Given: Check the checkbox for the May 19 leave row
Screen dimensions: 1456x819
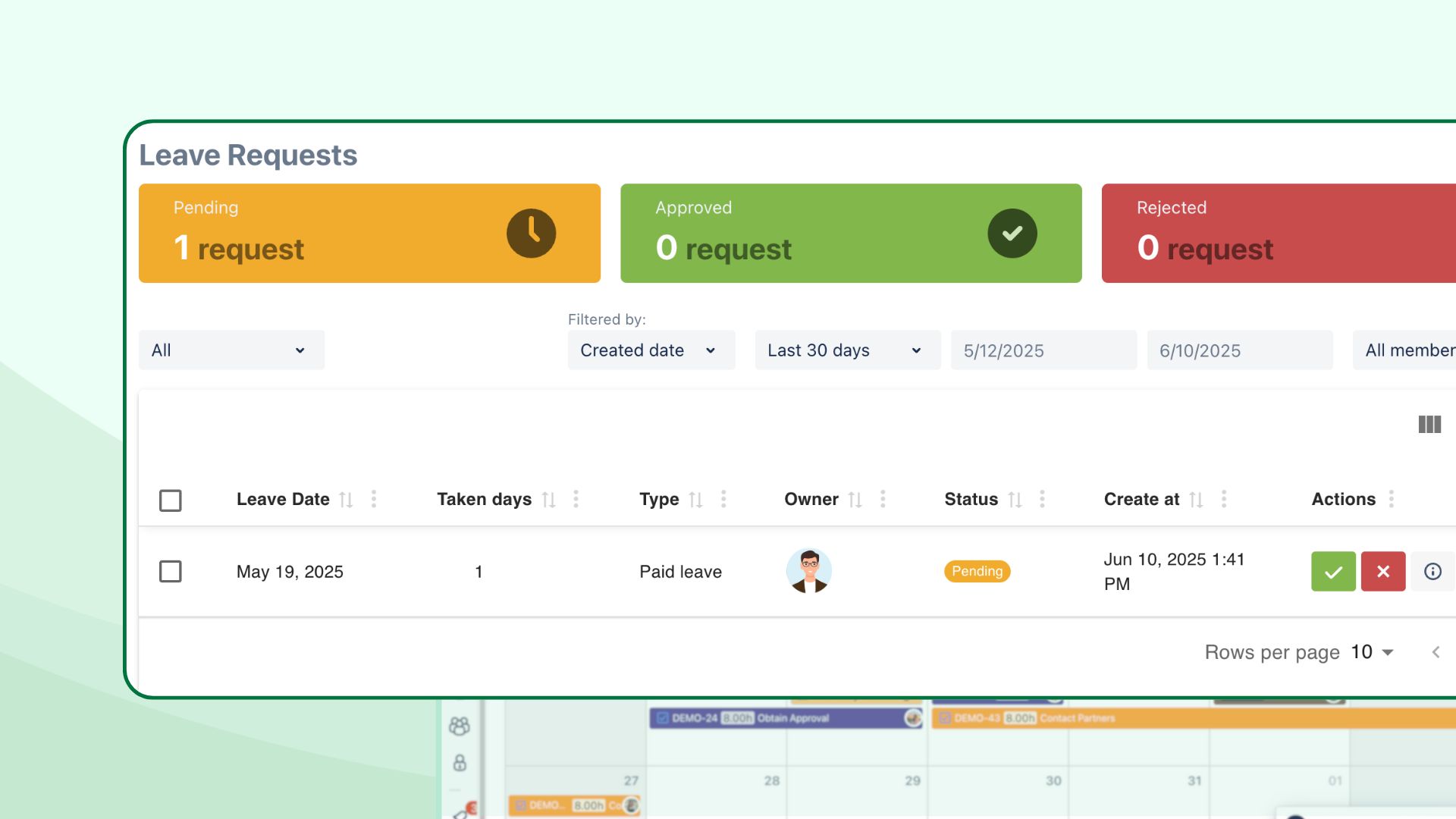Looking at the screenshot, I should pyautogui.click(x=170, y=572).
